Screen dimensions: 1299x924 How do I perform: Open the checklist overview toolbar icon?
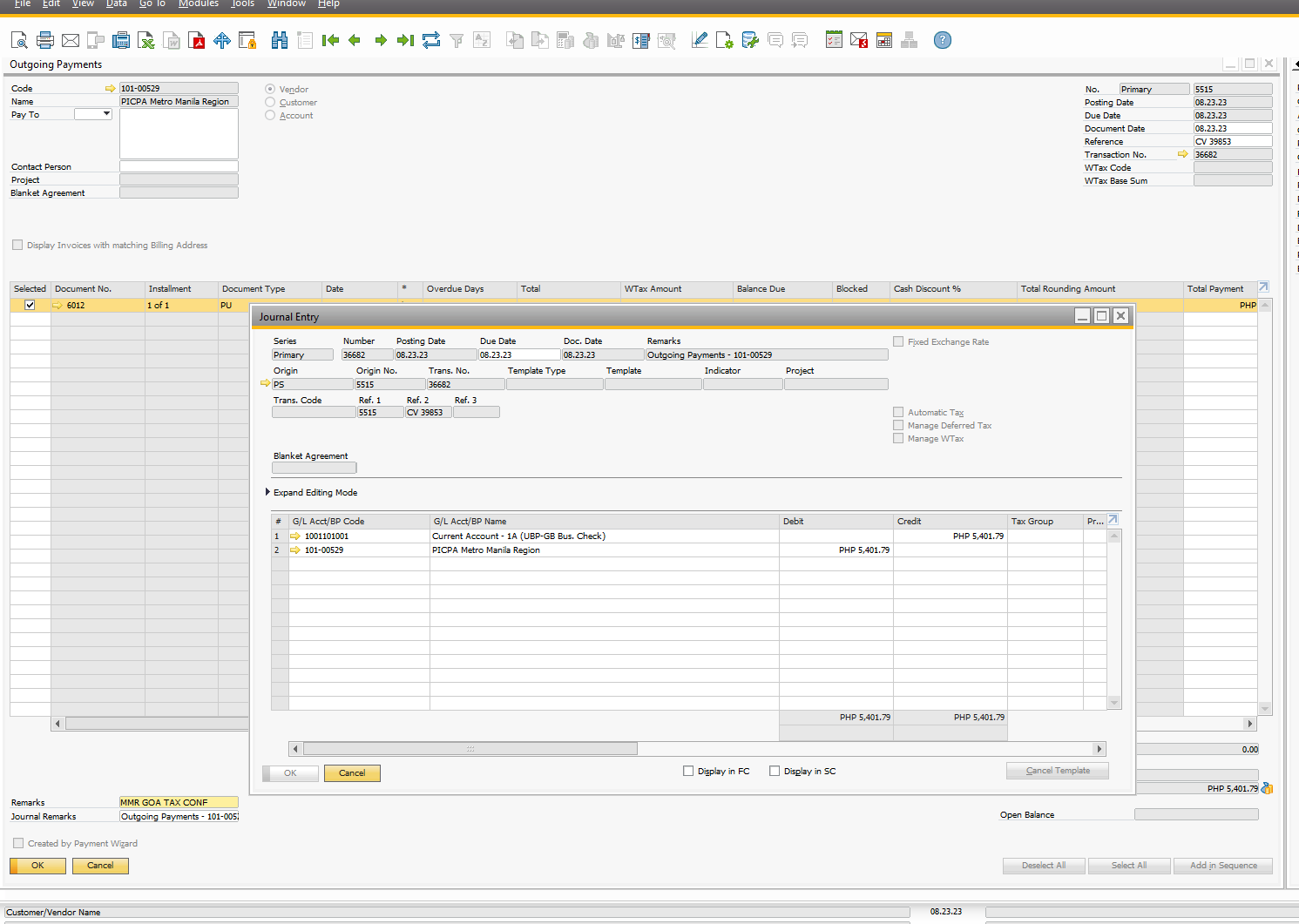point(834,40)
